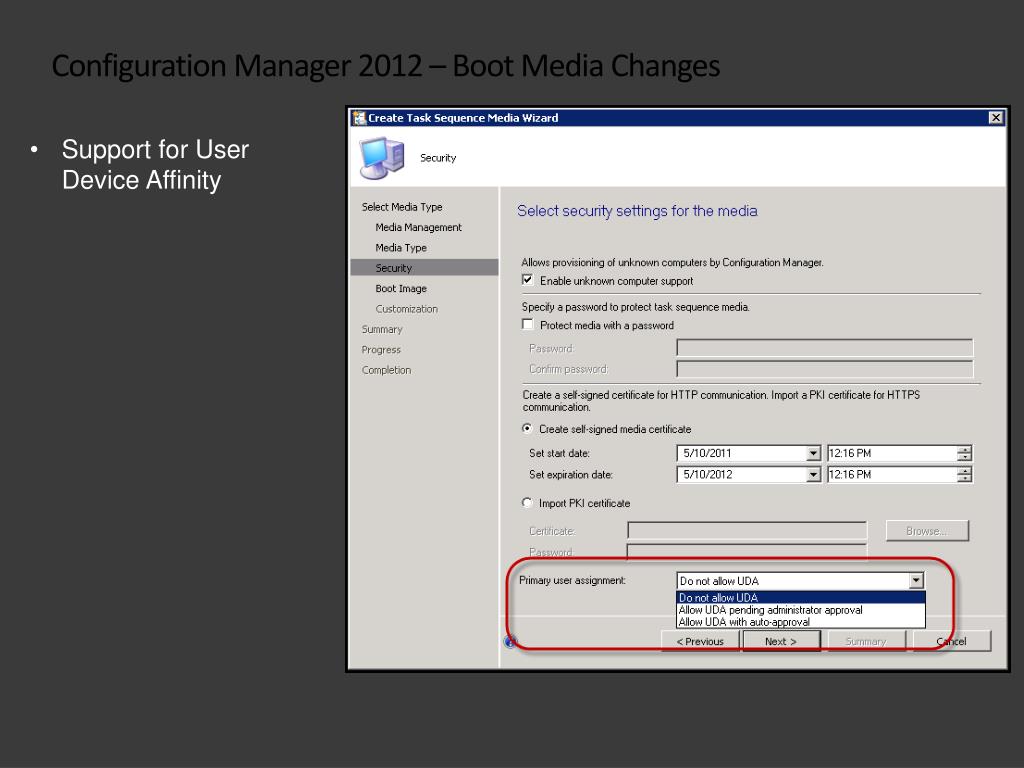
Task: Click the Certificate path input field
Action: coord(747,530)
